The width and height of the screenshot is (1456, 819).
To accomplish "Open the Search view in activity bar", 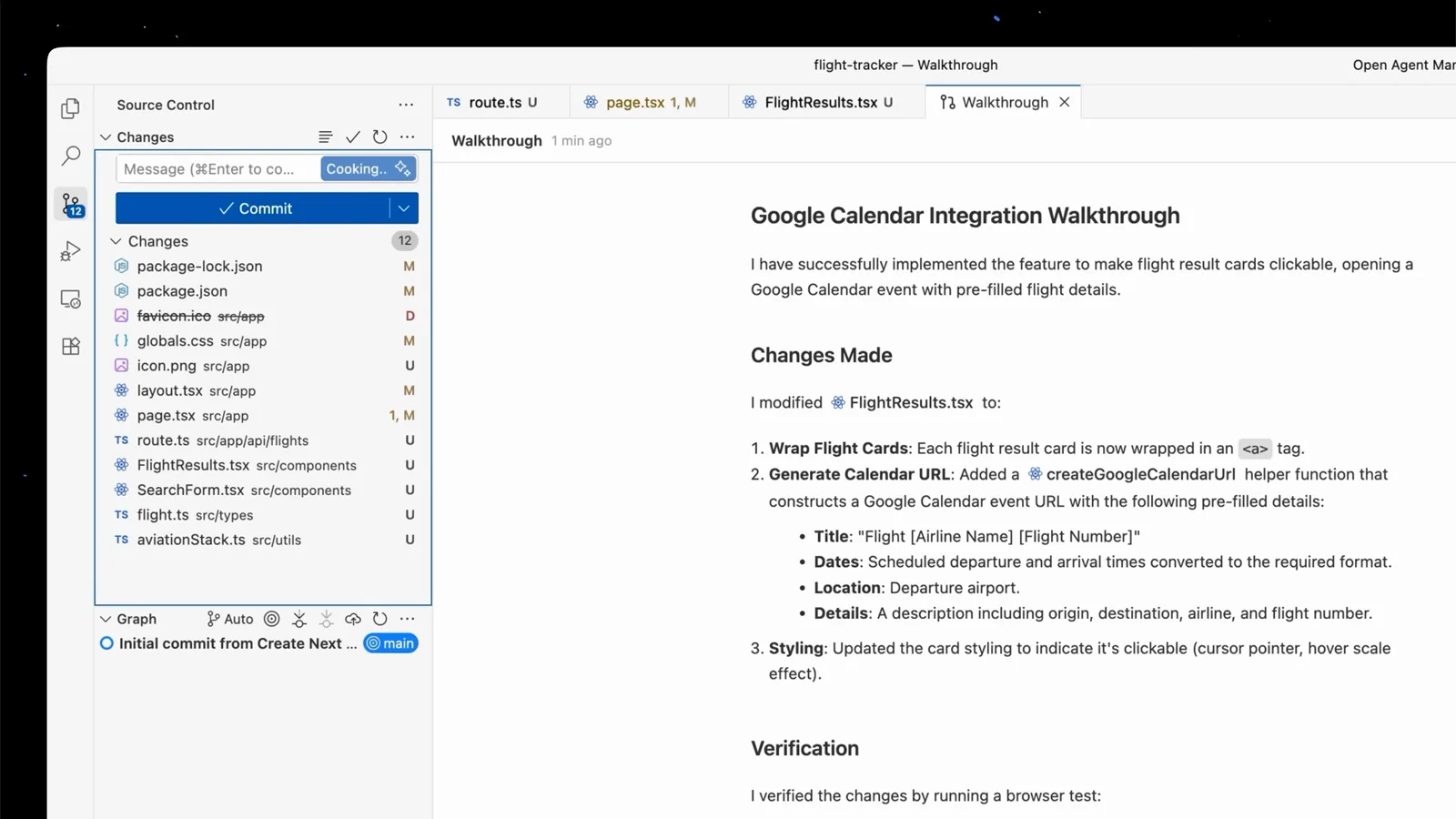I will [x=71, y=156].
